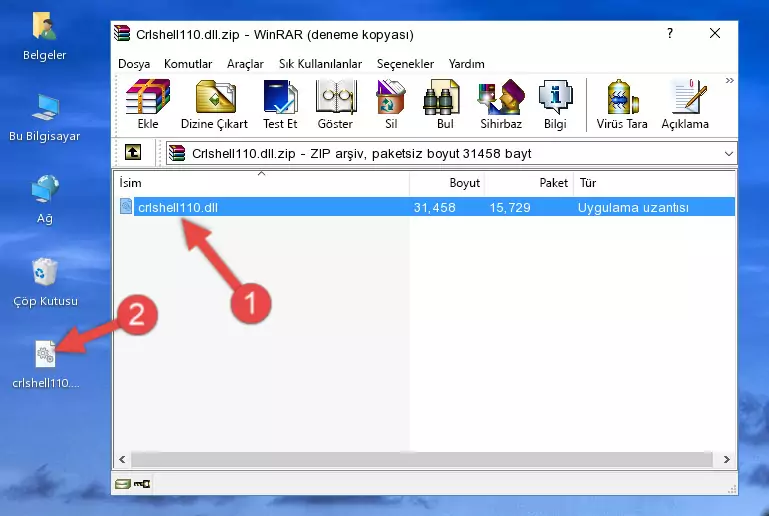Expand the toolbar overflow chevron
This screenshot has width=769, height=516.
(729, 80)
